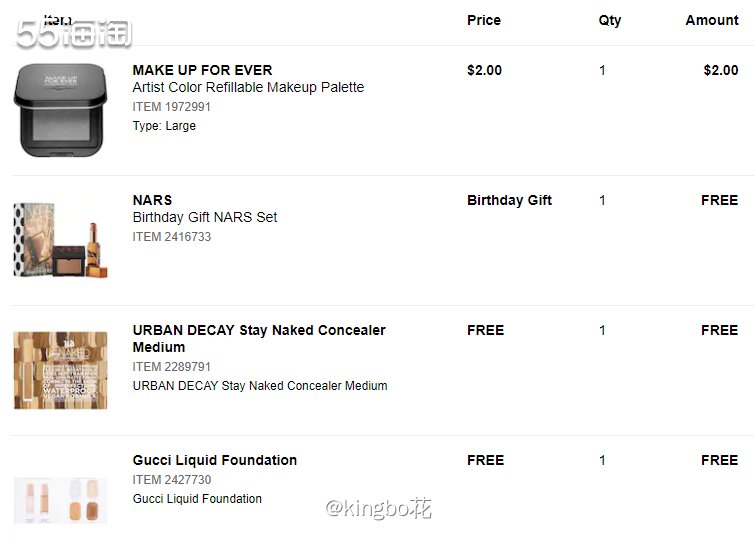This screenshot has height=543, width=754.
Task: Open the Gucci Liquid Foundation title link
Action: [215, 460]
